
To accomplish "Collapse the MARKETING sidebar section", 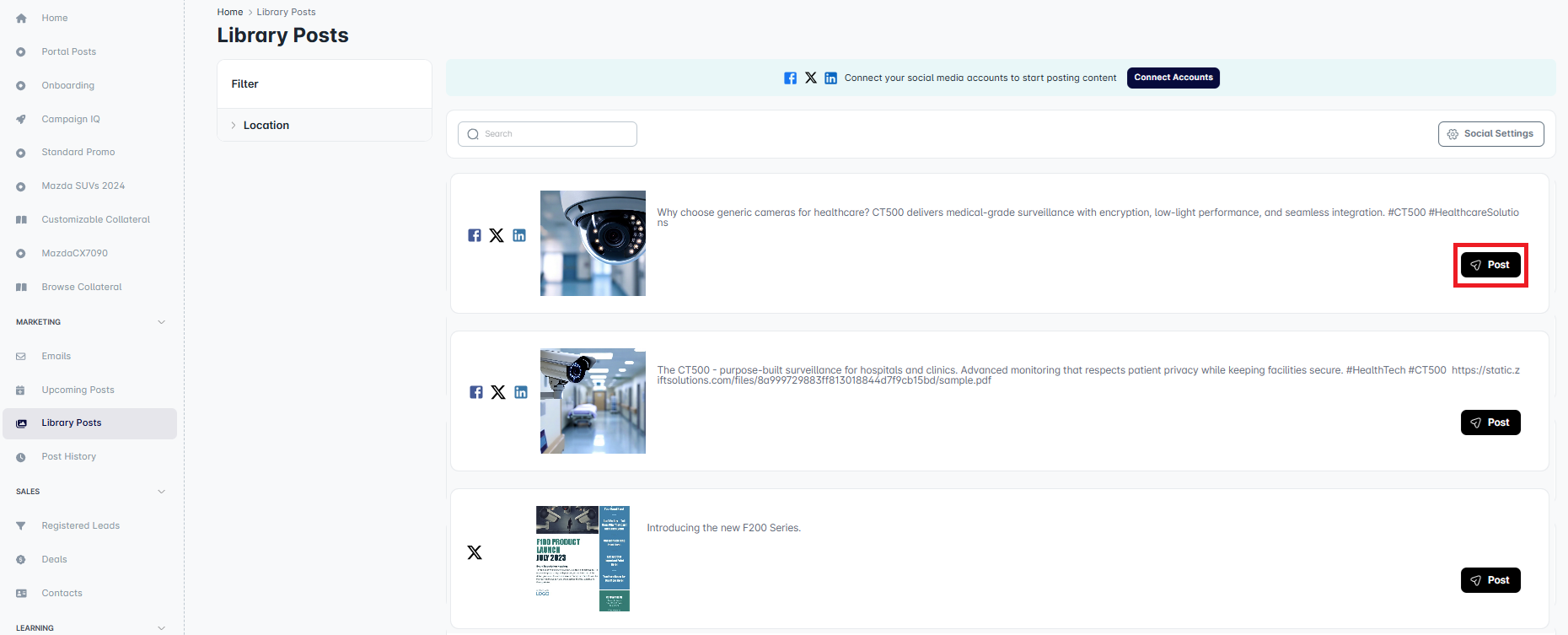I will click(161, 322).
